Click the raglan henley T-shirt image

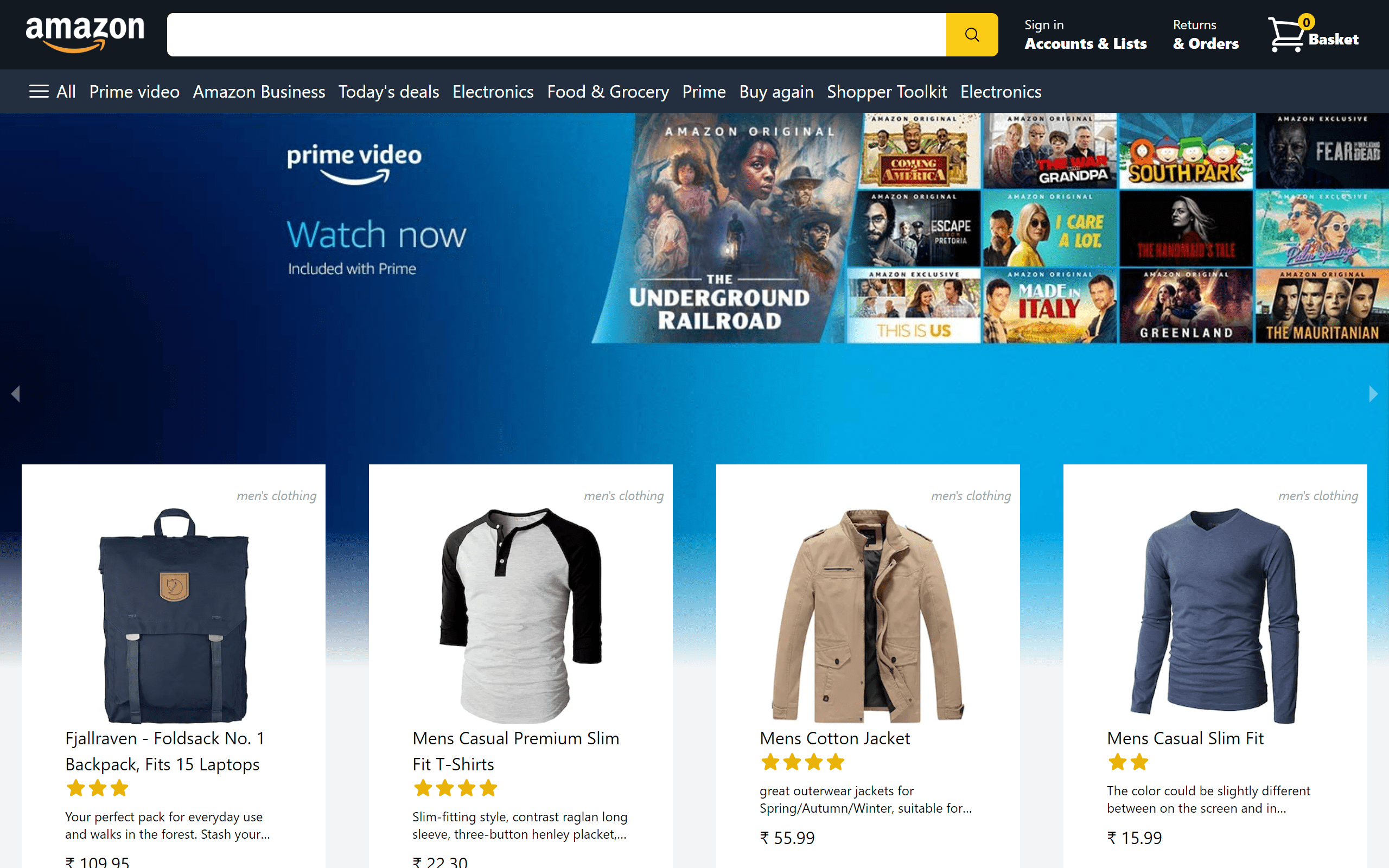pyautogui.click(x=520, y=615)
